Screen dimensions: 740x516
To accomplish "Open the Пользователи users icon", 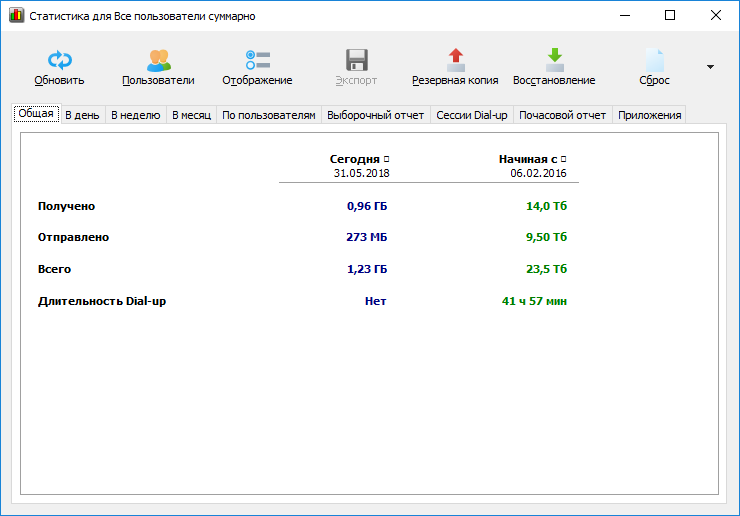I will pos(158,59).
